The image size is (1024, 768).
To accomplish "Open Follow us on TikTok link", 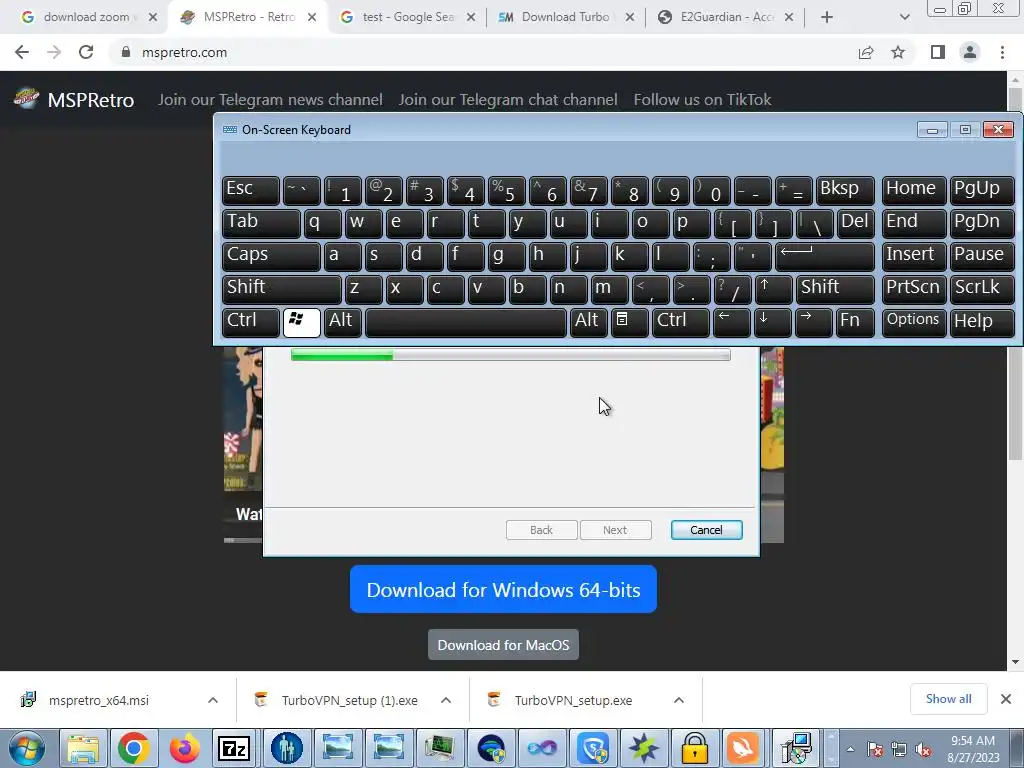I will [703, 100].
